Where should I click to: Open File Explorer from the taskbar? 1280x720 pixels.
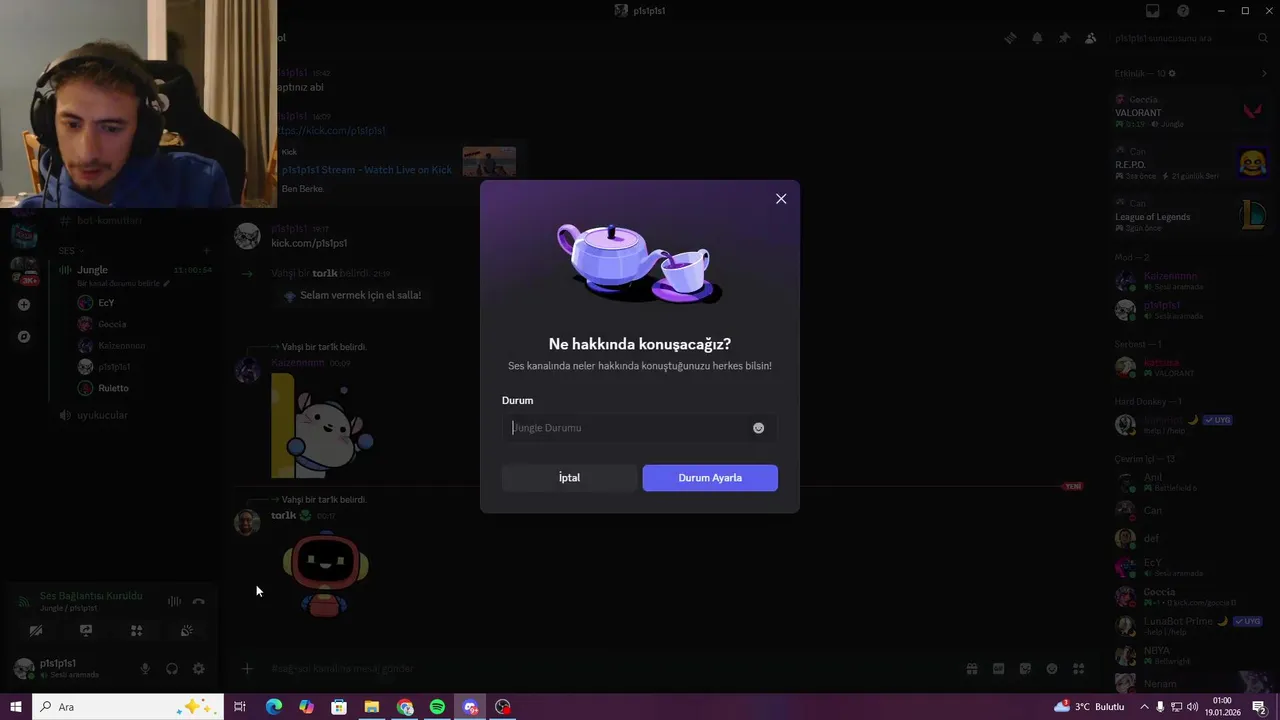pyautogui.click(x=372, y=707)
